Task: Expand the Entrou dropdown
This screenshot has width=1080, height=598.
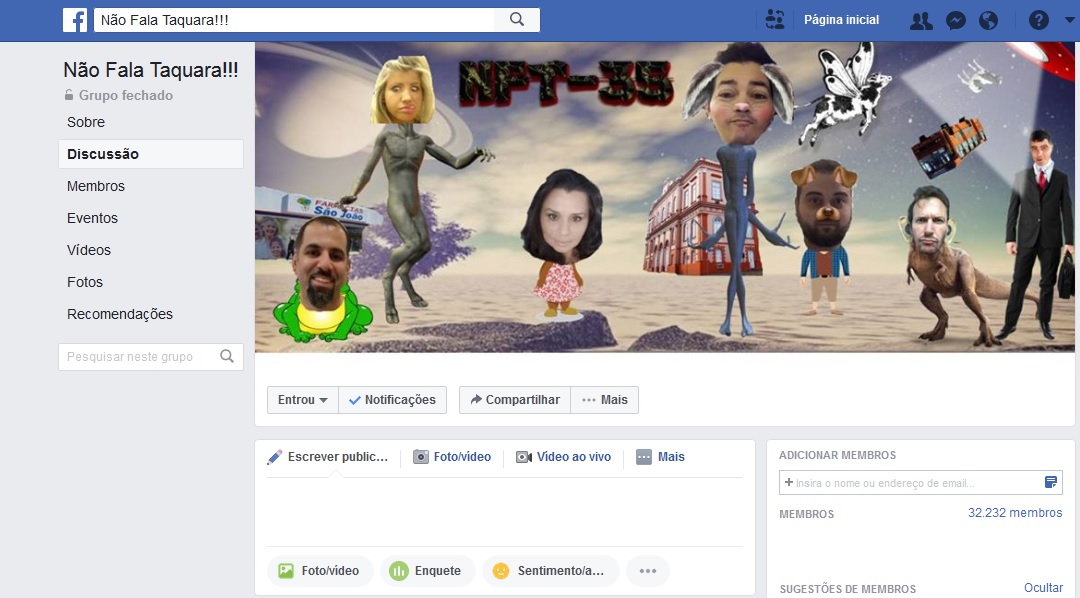Action: (x=302, y=399)
